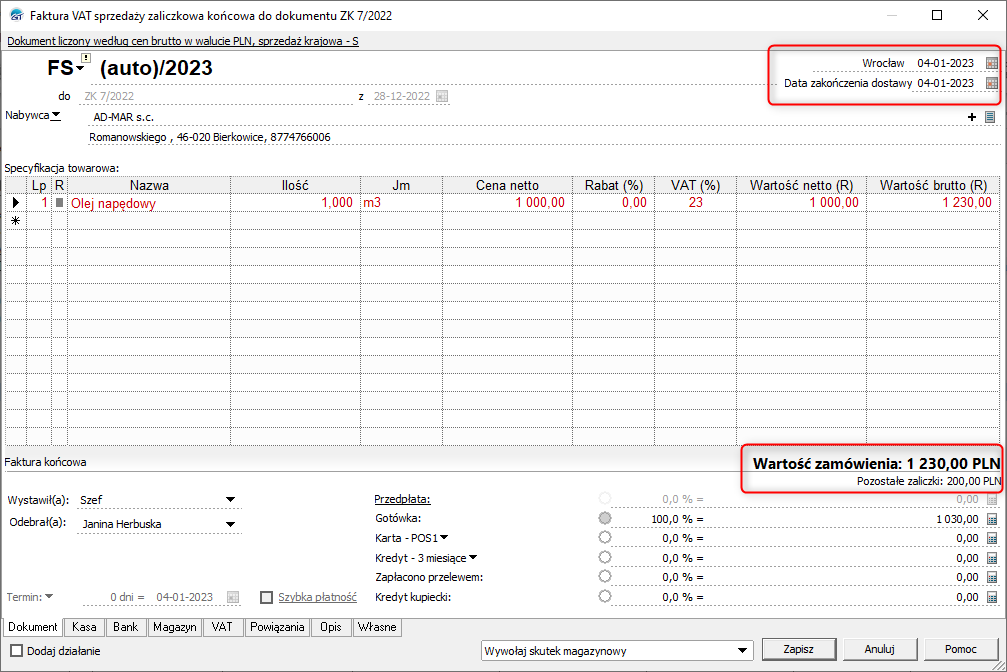The width and height of the screenshot is (1007, 672).
Task: Click the Ilość cell 1,000
Action: point(295,203)
